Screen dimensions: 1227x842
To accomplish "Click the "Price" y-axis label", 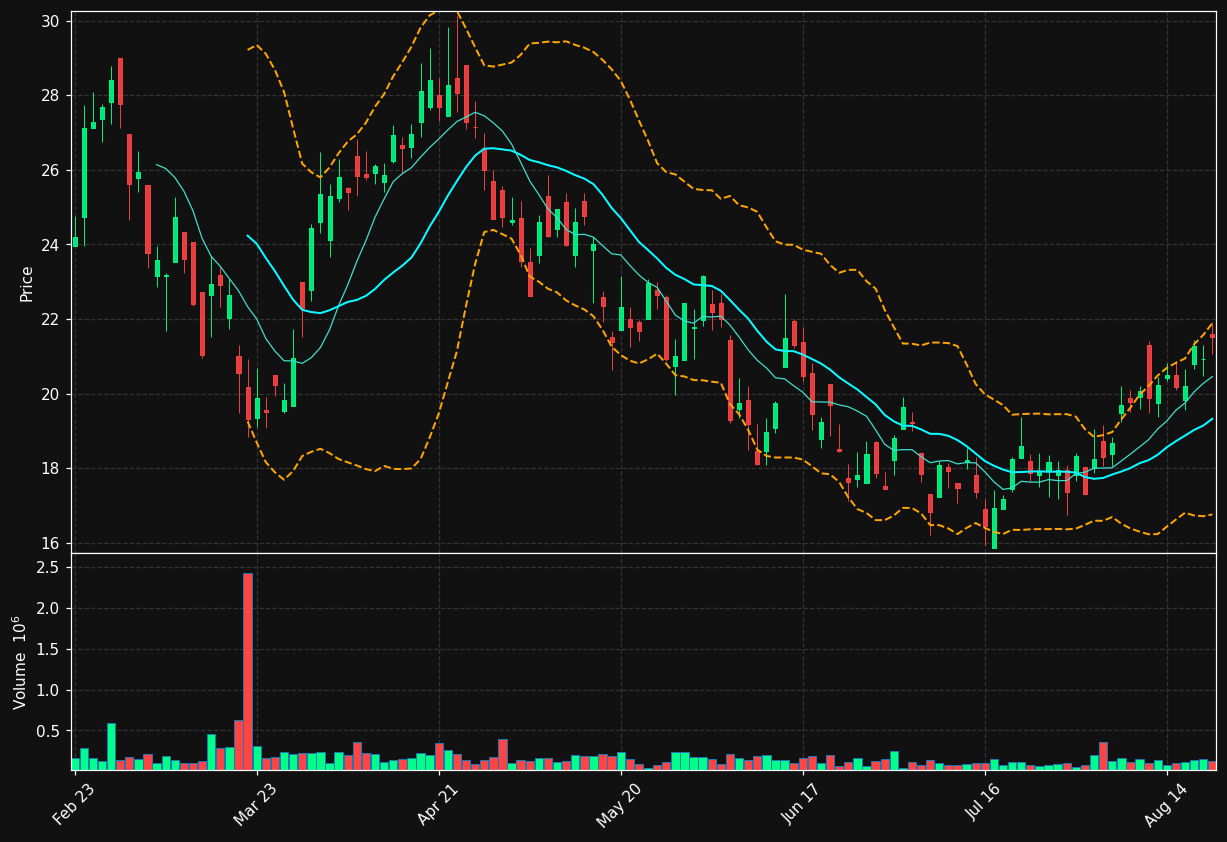I will click(x=26, y=283).
